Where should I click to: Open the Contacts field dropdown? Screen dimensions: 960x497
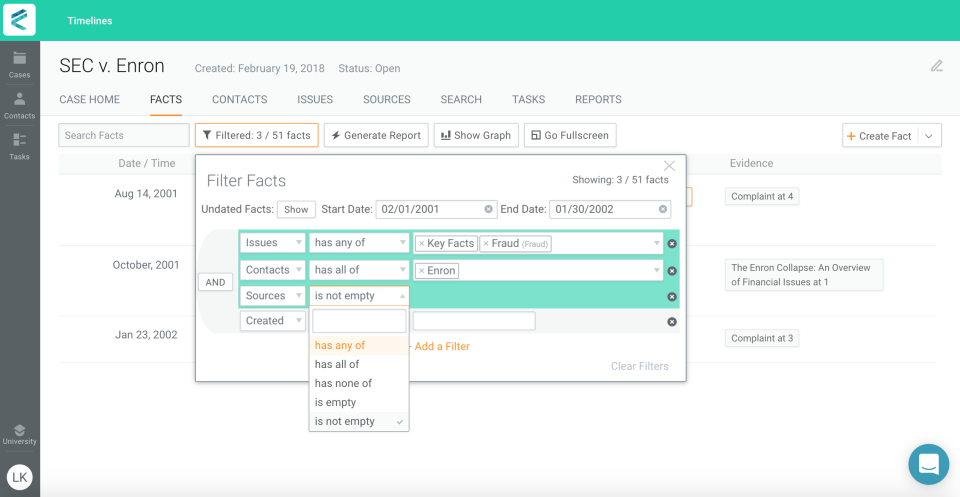[x=272, y=270]
